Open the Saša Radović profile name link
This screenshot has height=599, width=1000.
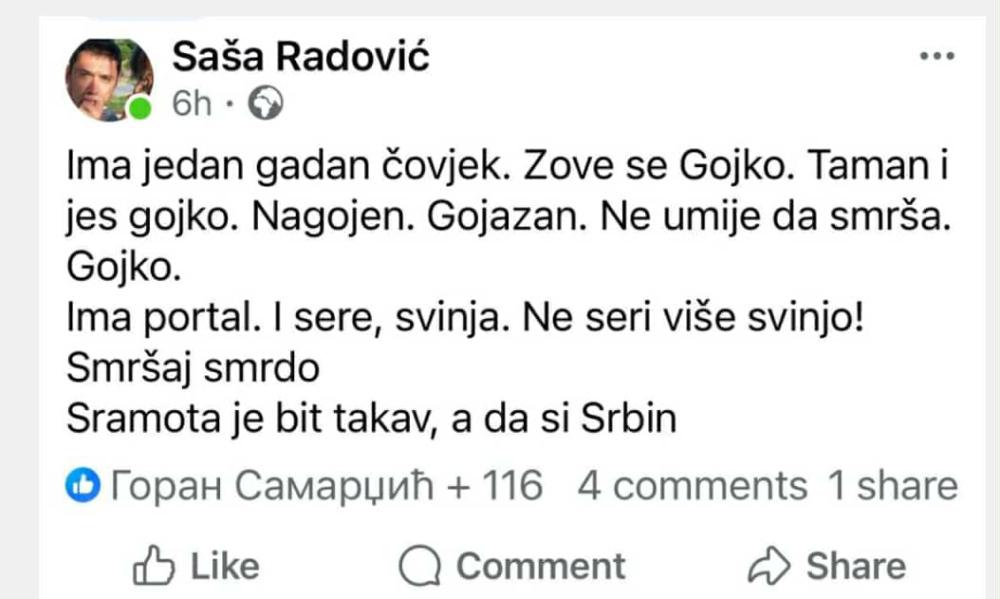(300, 57)
